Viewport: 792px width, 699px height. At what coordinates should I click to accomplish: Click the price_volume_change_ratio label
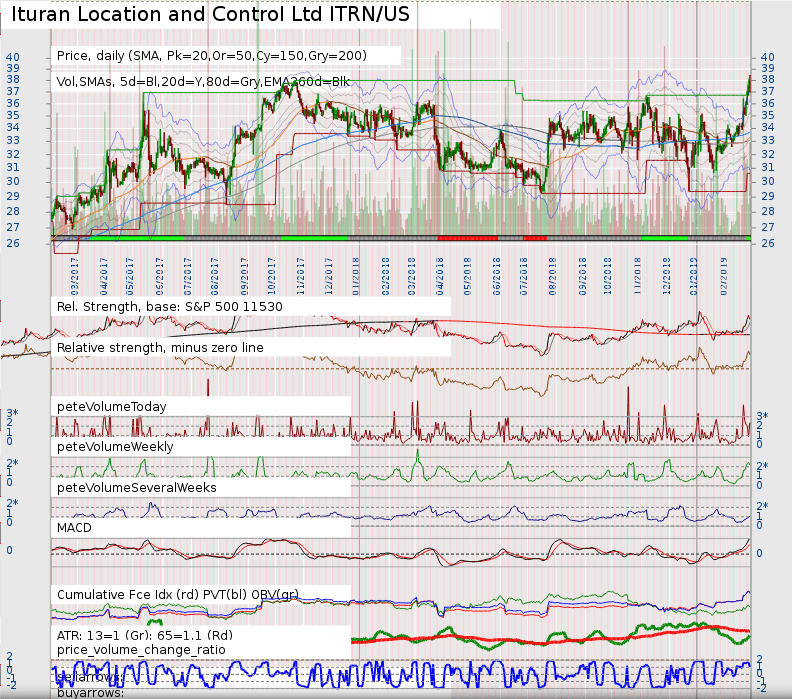pos(141,650)
